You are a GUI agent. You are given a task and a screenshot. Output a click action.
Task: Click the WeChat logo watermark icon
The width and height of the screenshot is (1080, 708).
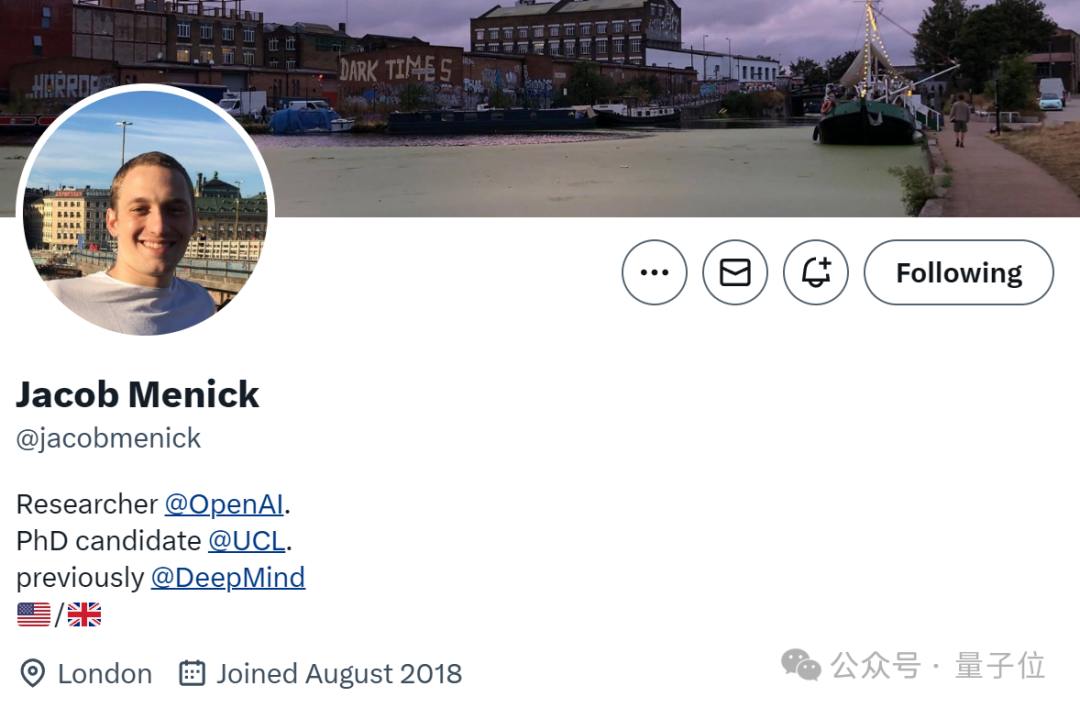click(x=801, y=664)
